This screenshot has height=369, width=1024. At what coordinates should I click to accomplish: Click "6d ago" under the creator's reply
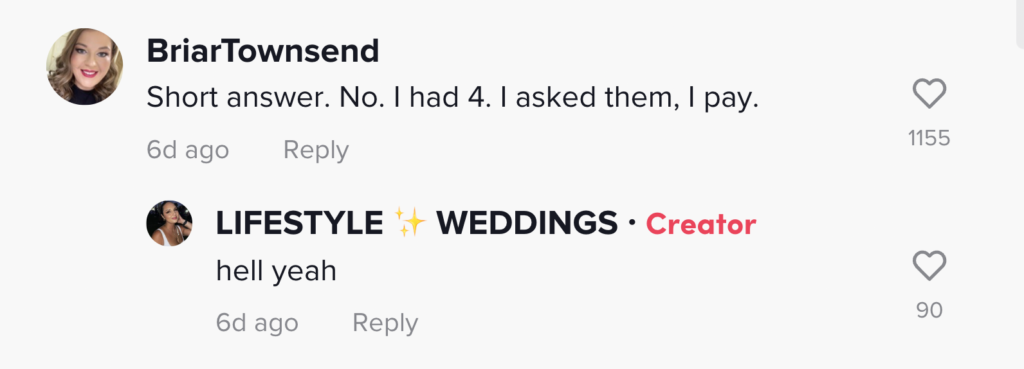[257, 323]
